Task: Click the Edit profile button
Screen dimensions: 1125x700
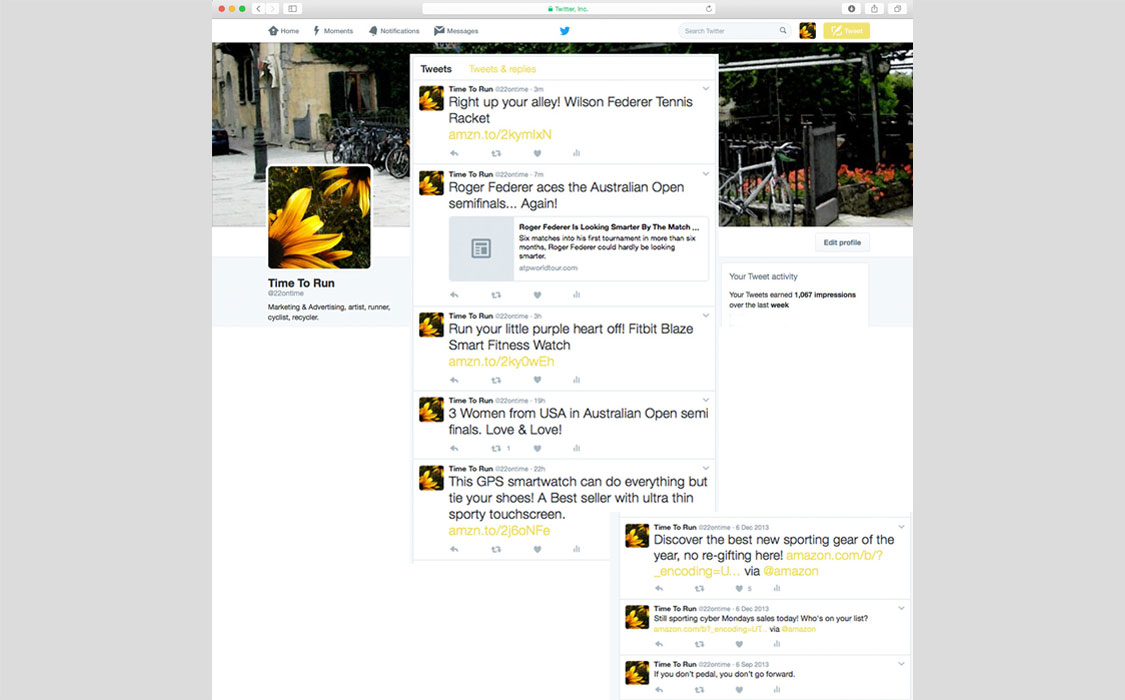Action: pos(842,242)
